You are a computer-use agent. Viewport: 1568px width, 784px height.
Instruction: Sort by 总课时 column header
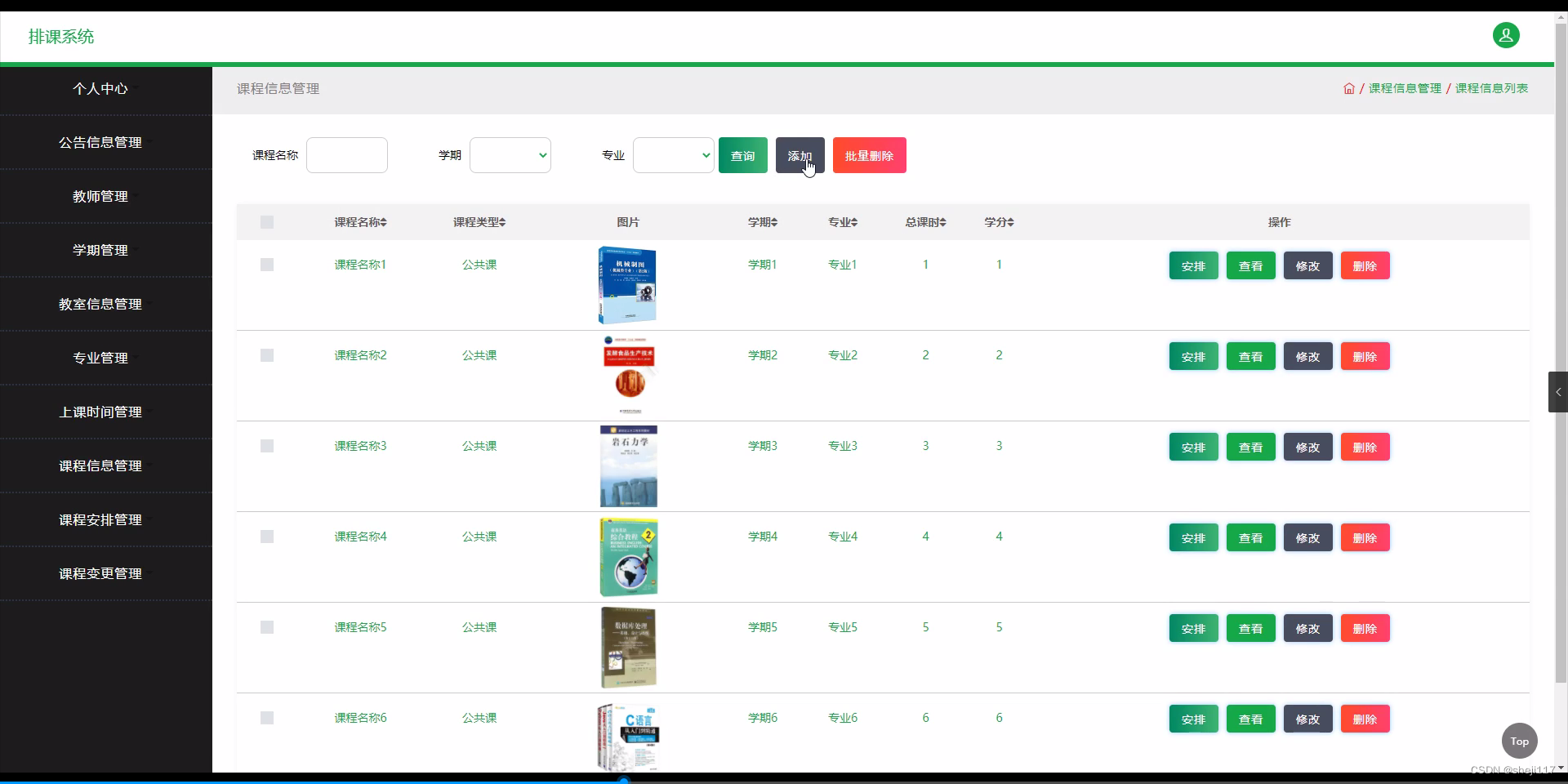pos(925,222)
